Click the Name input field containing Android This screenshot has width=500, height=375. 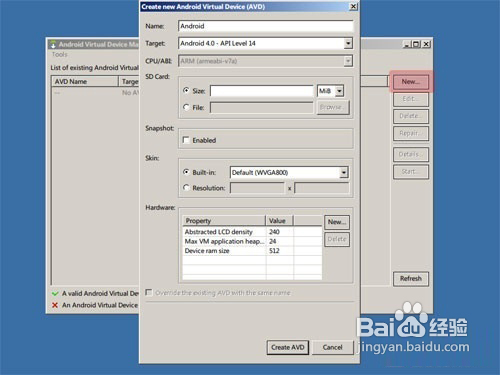pos(265,26)
